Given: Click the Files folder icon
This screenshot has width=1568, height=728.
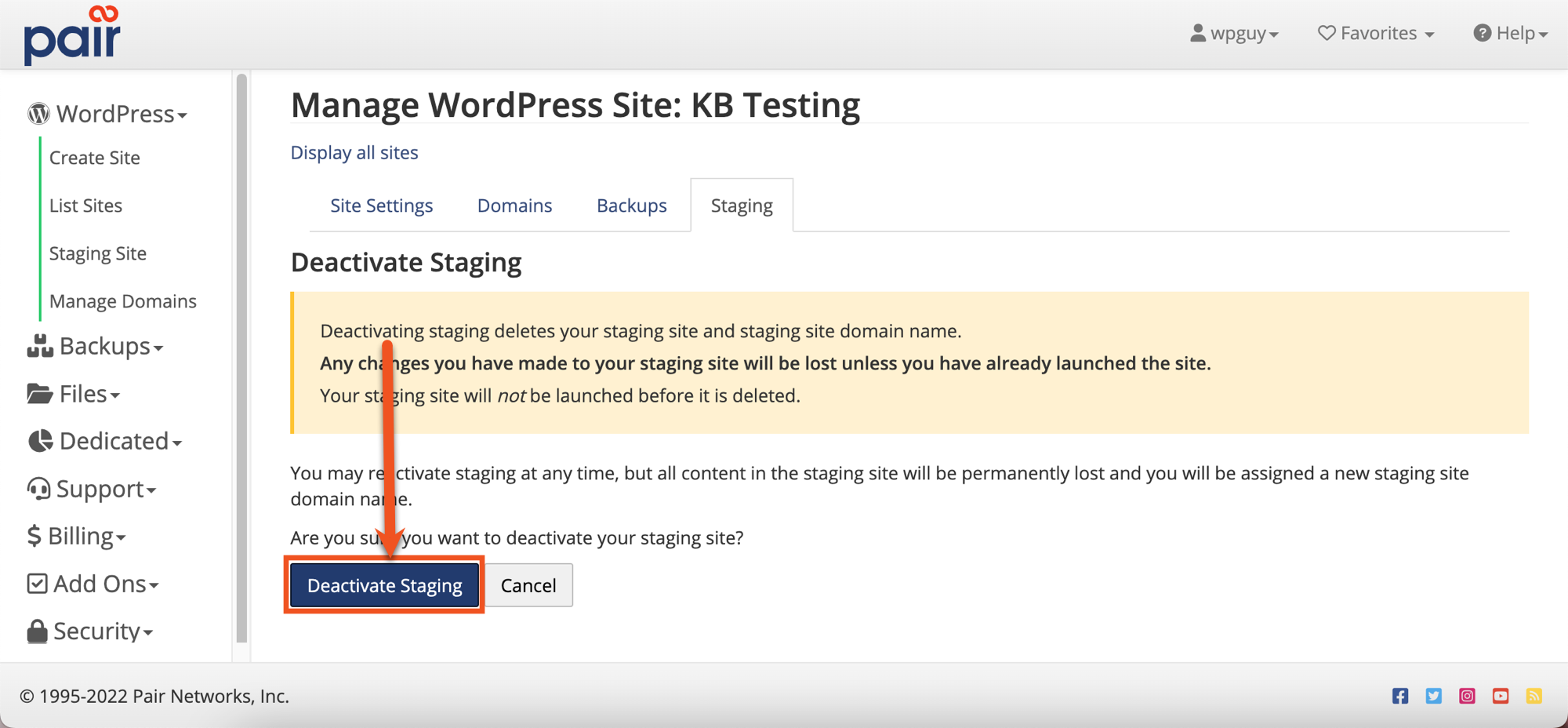Looking at the screenshot, I should point(39,394).
